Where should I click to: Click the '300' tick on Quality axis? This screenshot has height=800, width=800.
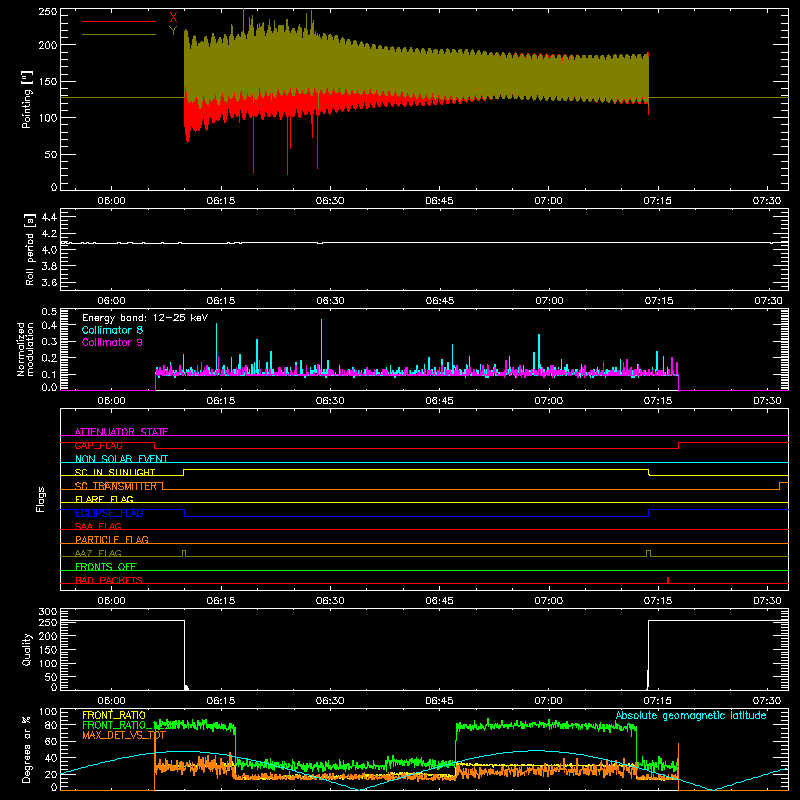pos(48,612)
